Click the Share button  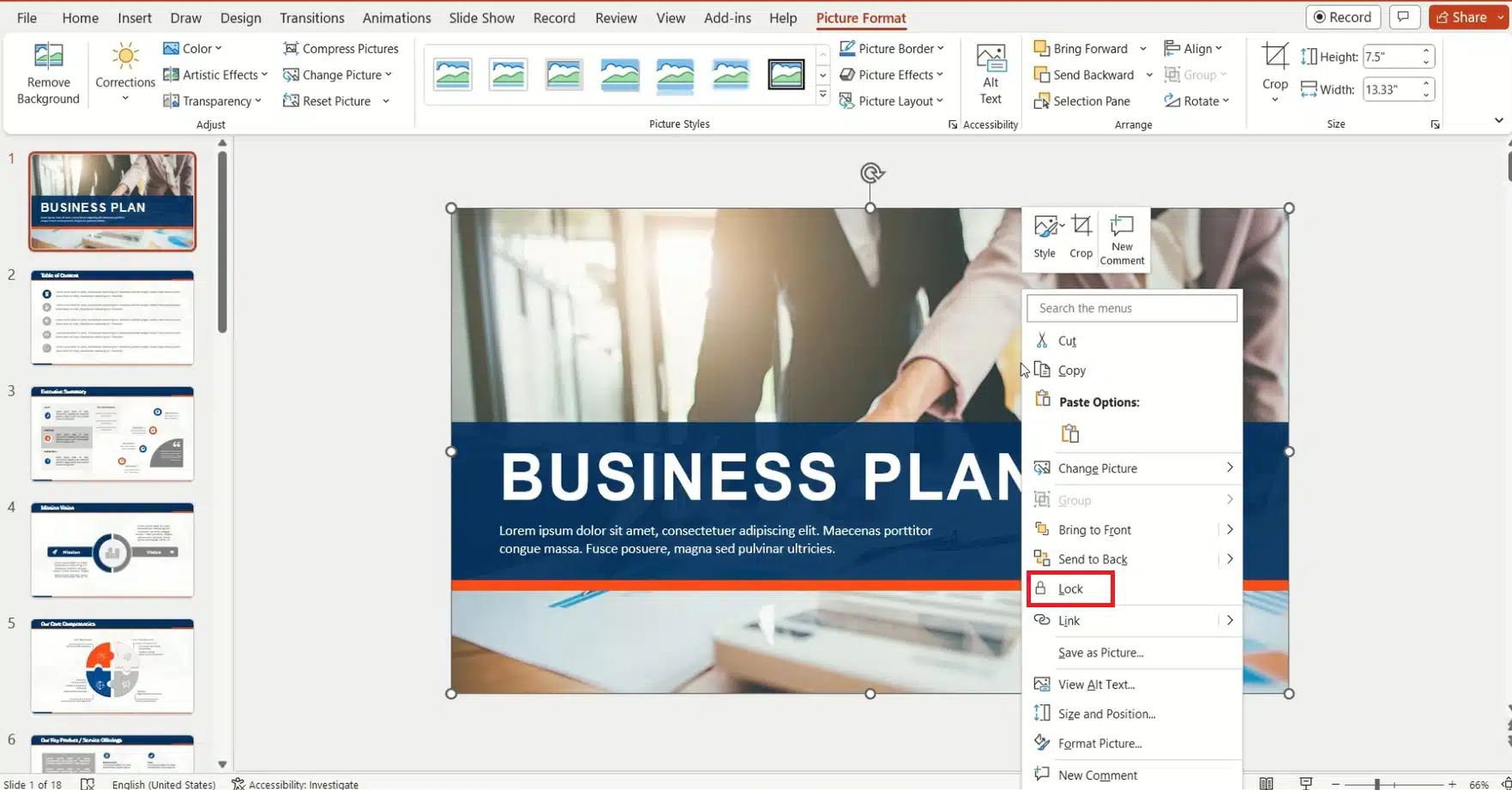1467,17
